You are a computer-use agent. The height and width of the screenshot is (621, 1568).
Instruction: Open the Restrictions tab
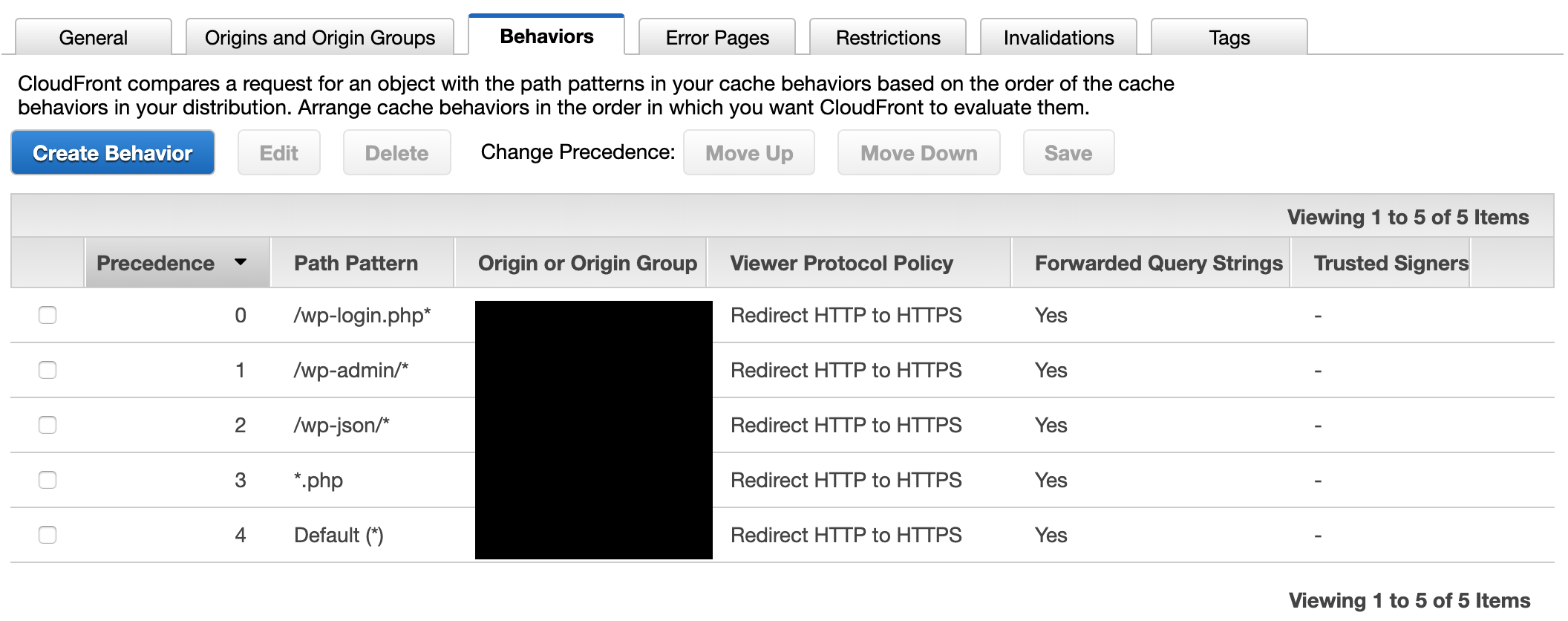pyautogui.click(x=888, y=38)
